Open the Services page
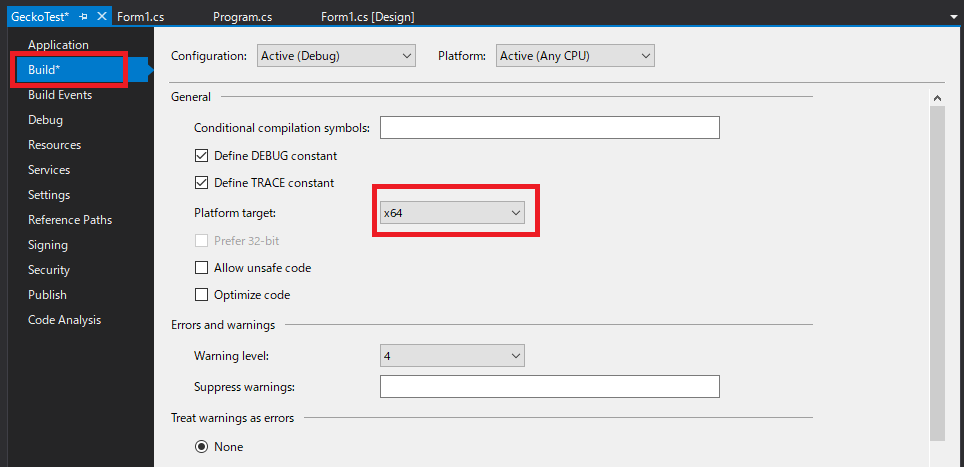Image resolution: width=964 pixels, height=467 pixels. tap(49, 170)
